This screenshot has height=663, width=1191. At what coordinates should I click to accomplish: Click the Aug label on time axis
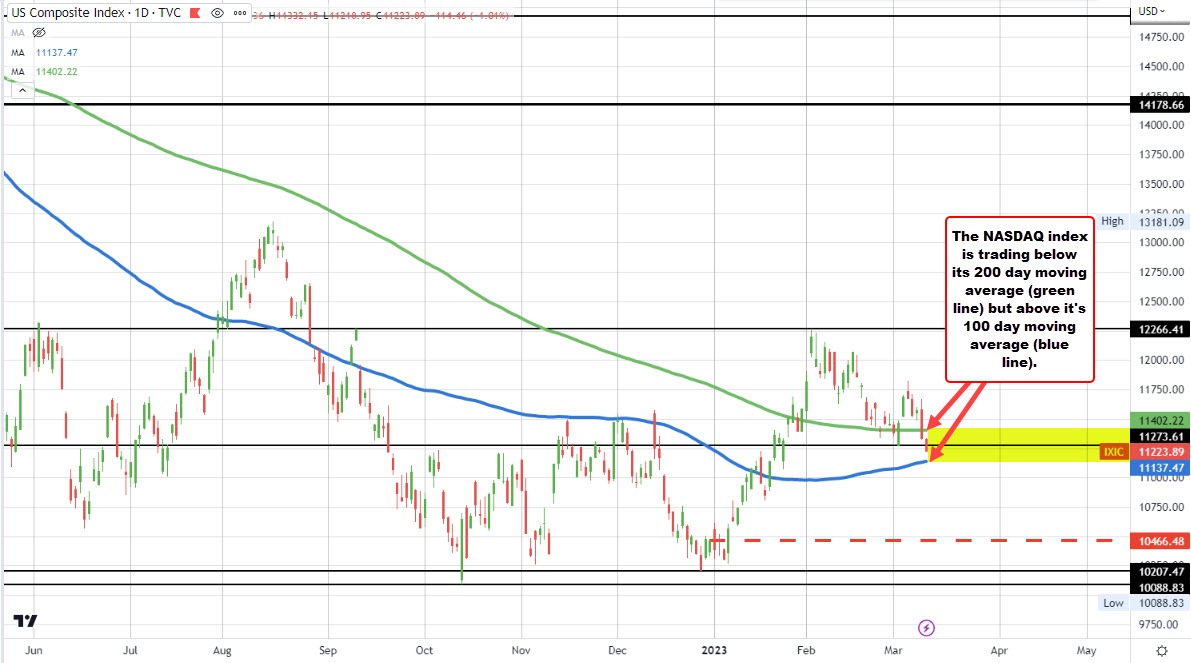coord(222,651)
